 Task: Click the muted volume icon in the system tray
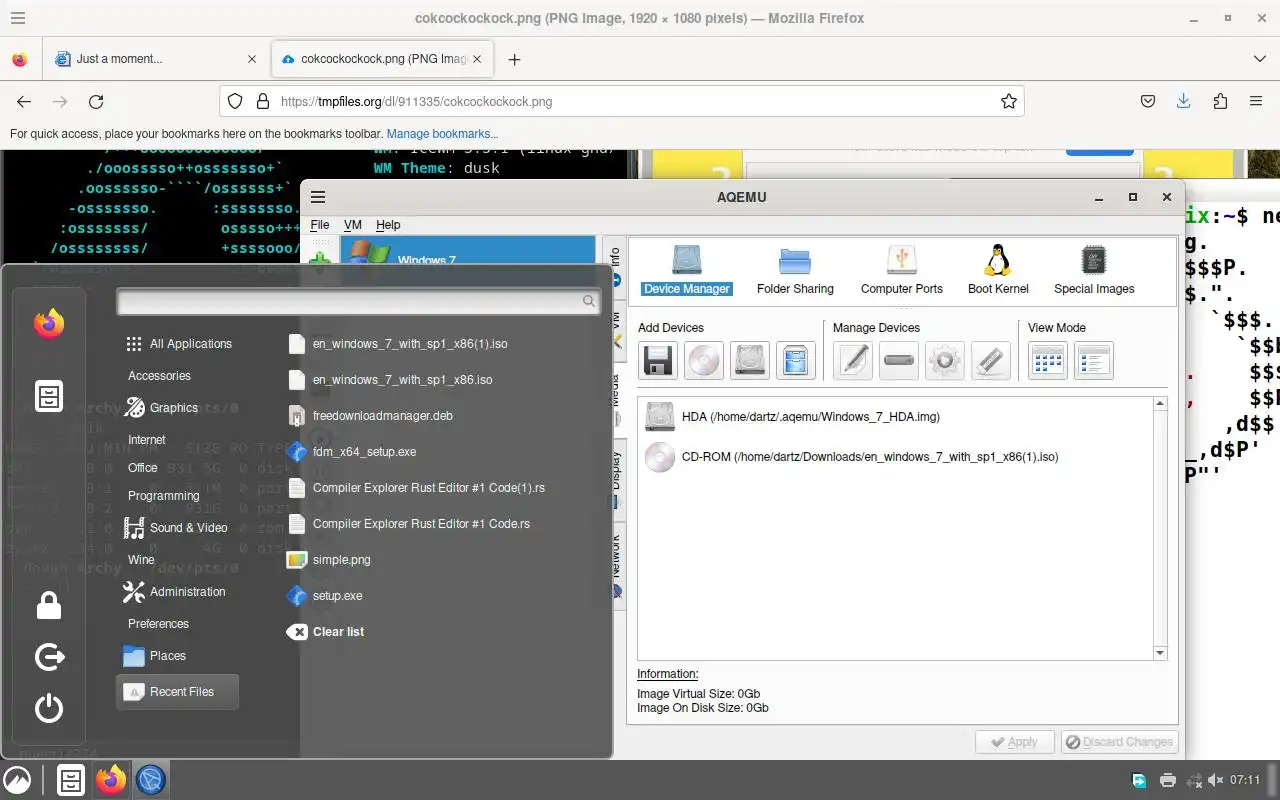point(1216,780)
